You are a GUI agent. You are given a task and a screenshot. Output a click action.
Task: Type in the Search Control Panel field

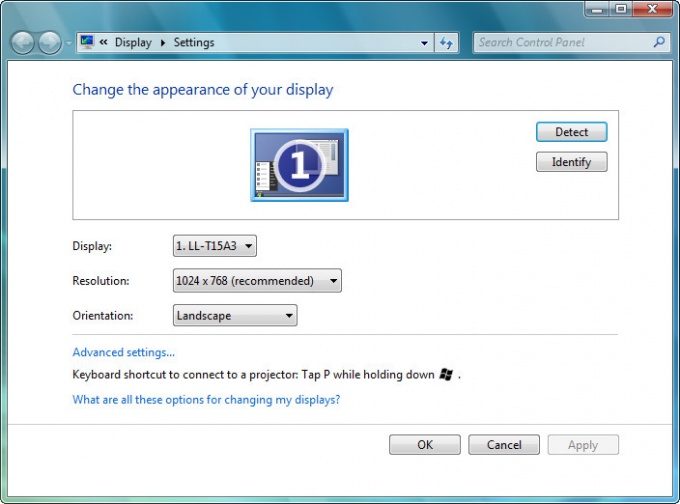(x=562, y=42)
